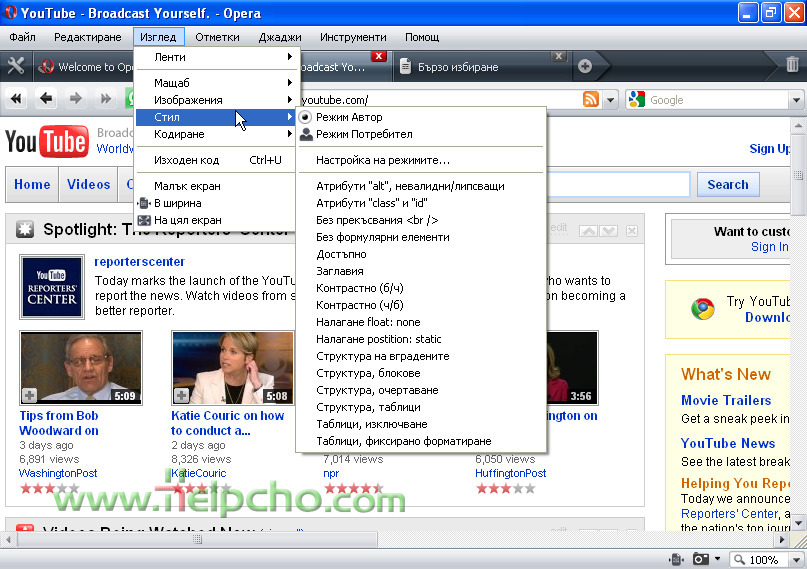Click the page icon of the Бързо избиране tab
The width and height of the screenshot is (807, 569).
tap(406, 66)
